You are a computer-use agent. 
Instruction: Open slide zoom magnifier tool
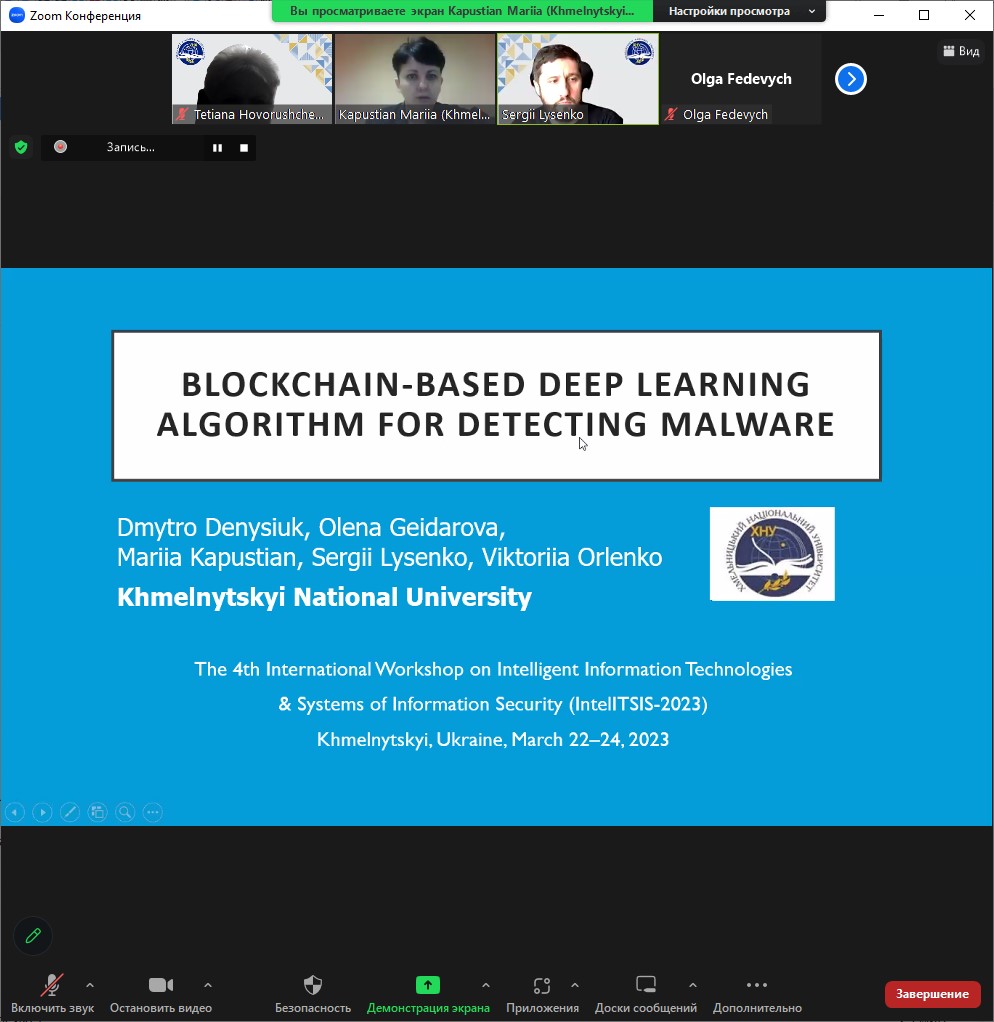point(125,812)
